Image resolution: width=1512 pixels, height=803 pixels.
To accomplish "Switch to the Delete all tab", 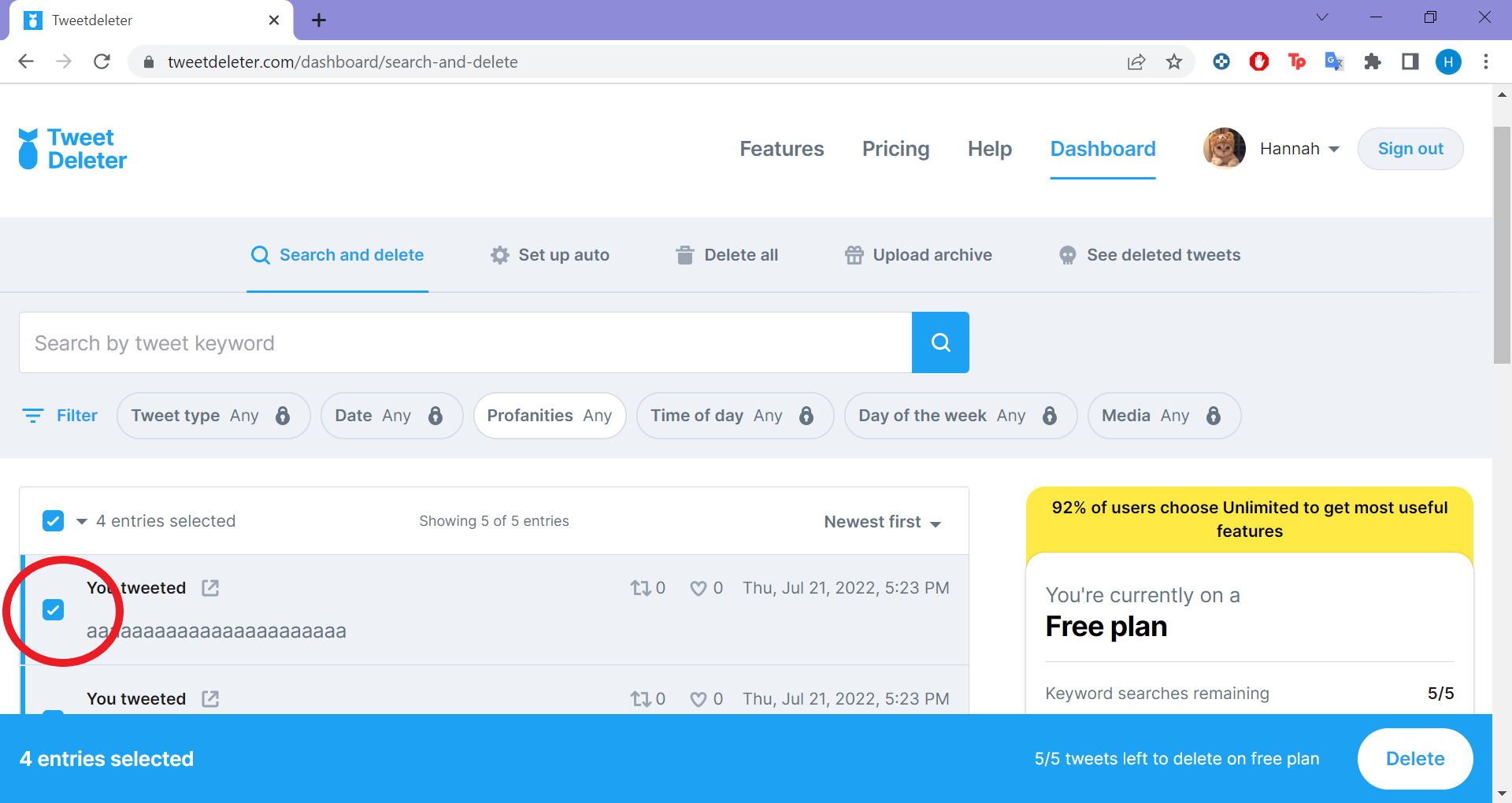I will pos(727,255).
